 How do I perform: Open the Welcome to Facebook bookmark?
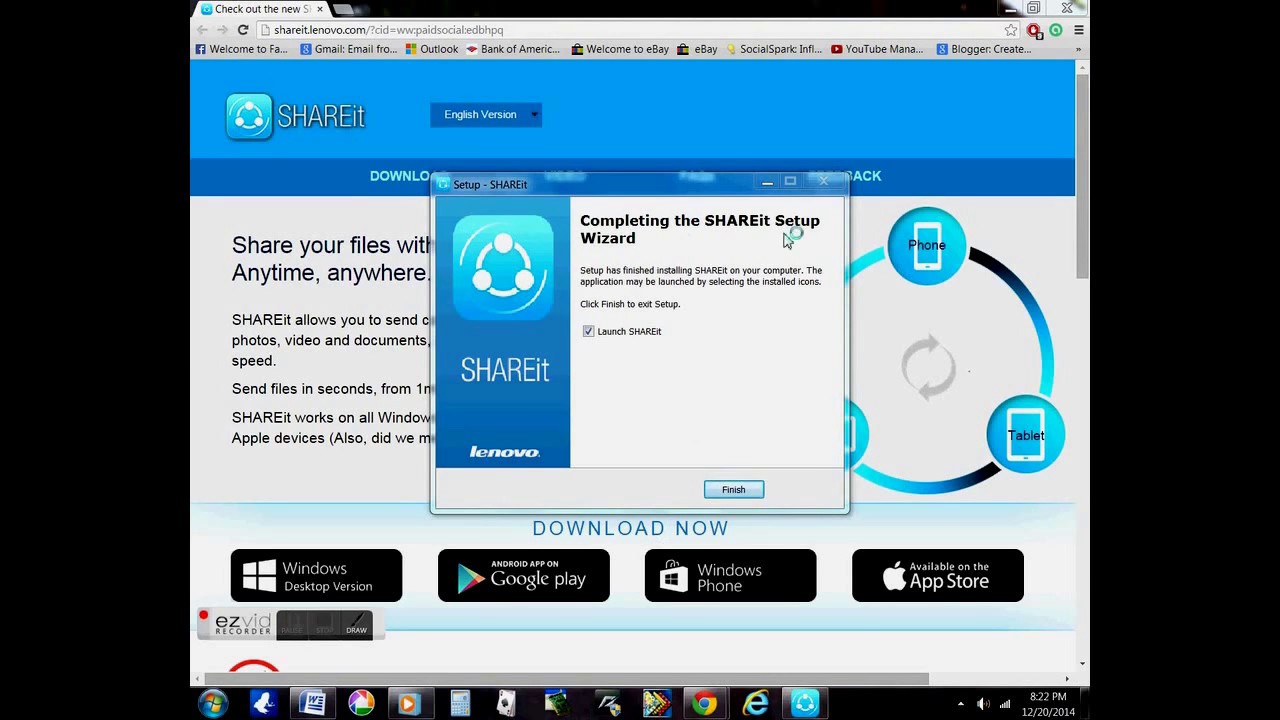(x=242, y=49)
